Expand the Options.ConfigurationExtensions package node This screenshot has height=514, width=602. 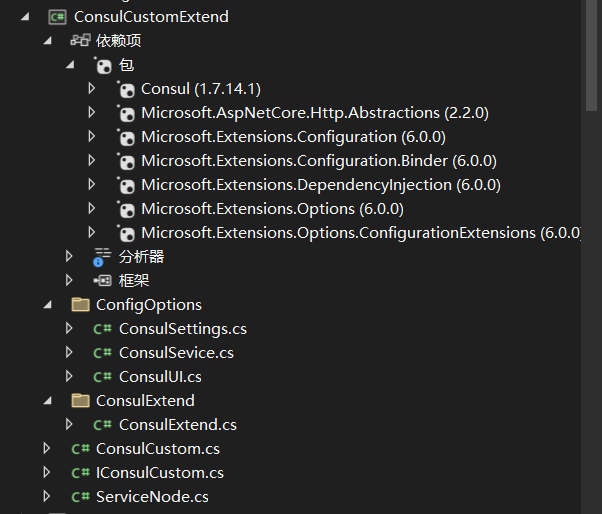[x=91, y=232]
